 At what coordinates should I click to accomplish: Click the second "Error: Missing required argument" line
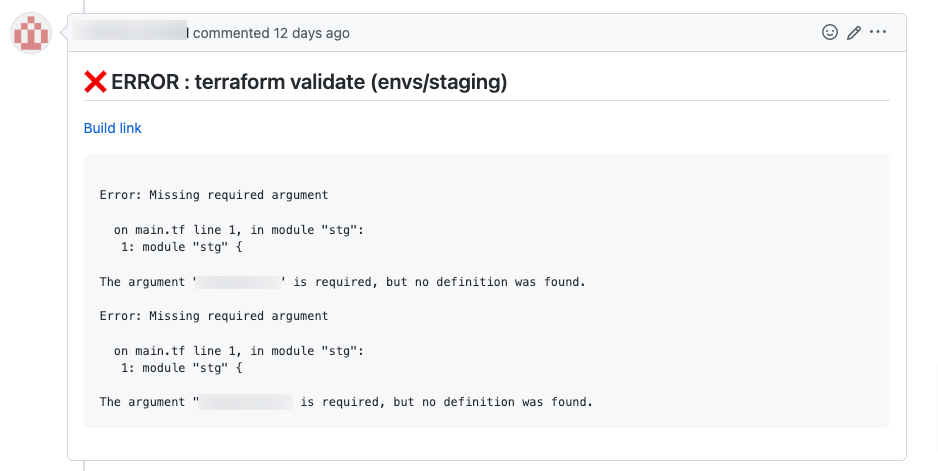[x=214, y=316]
